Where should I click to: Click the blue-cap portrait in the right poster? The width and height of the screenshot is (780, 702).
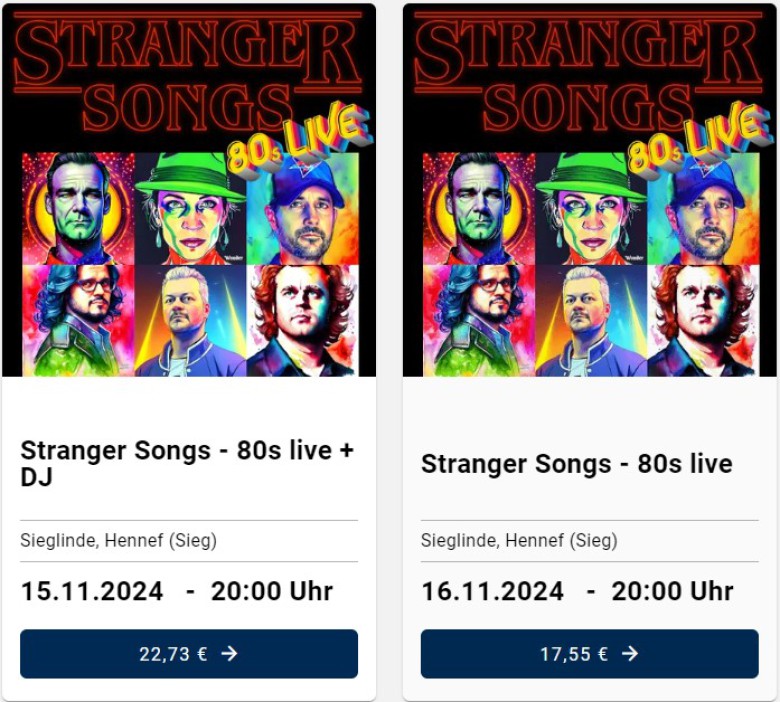(703, 208)
